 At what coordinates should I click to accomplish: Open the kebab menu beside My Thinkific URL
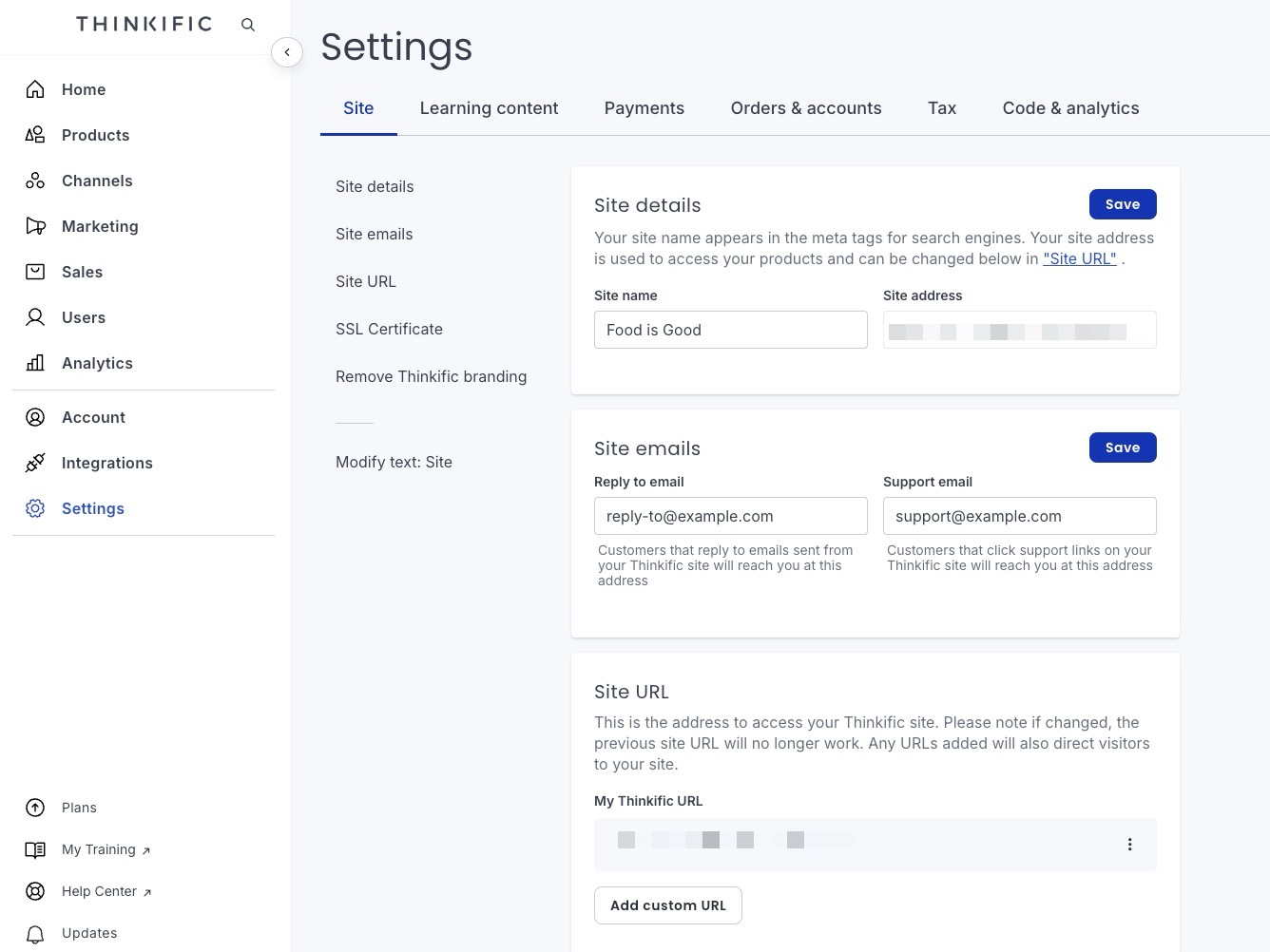tap(1130, 844)
